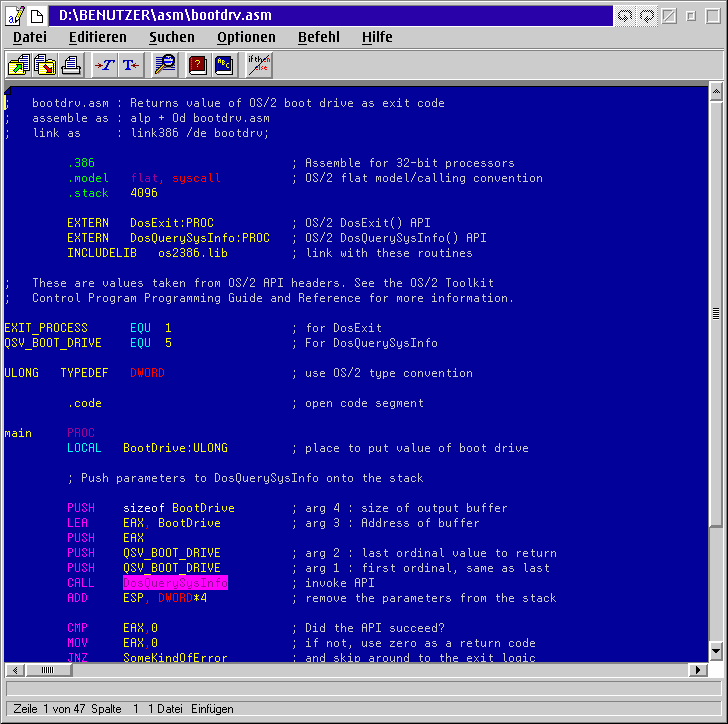Click the T-arrow text toolbar icon
728x724 pixels.
[x=131, y=65]
